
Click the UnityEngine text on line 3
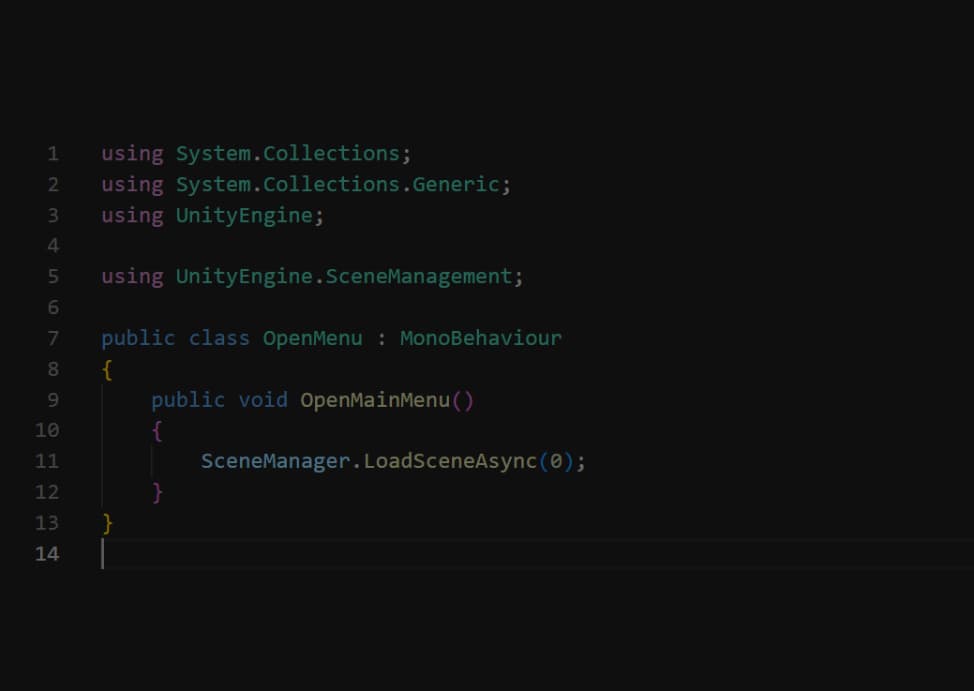[243, 215]
